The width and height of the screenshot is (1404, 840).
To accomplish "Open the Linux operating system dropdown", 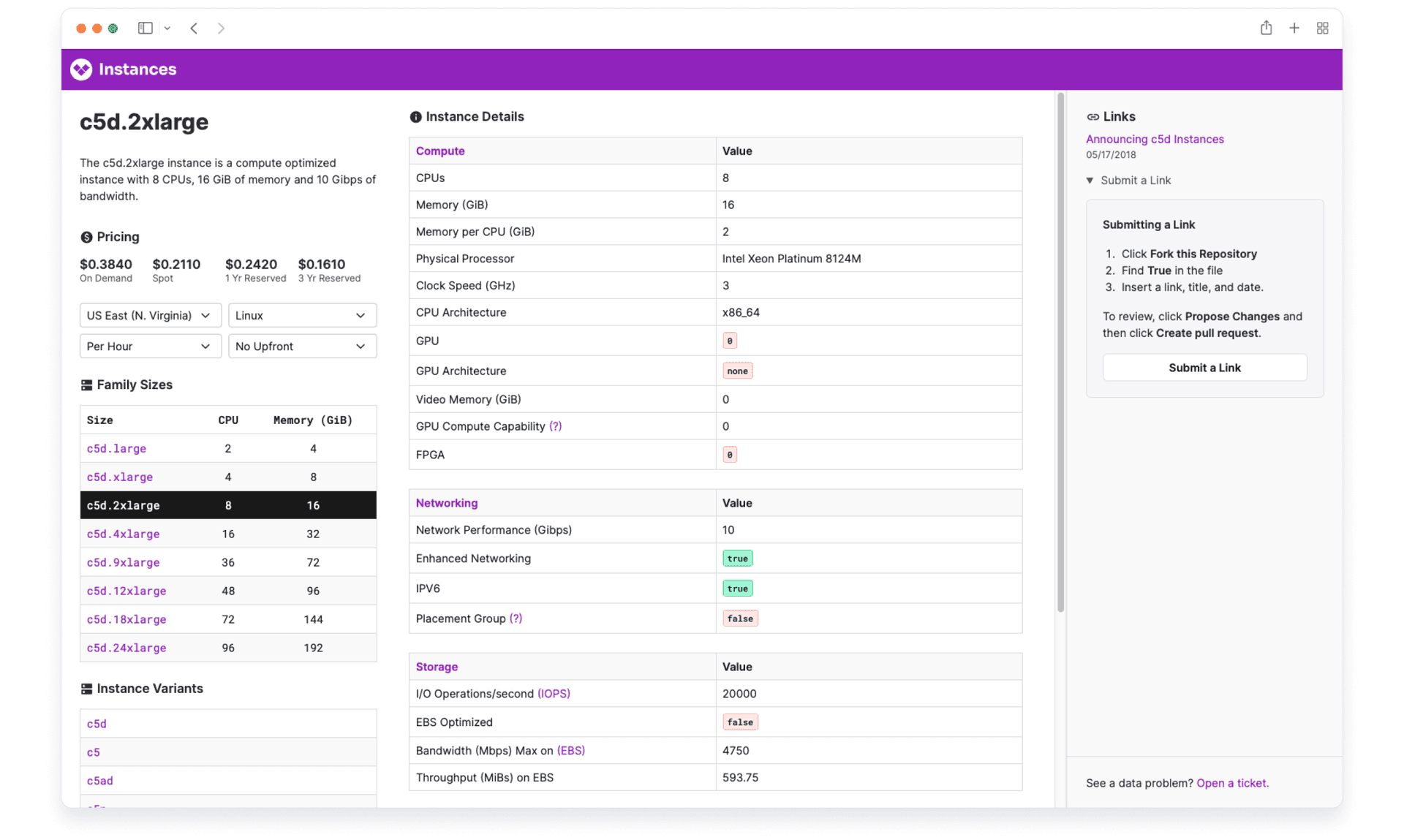I will click(302, 315).
